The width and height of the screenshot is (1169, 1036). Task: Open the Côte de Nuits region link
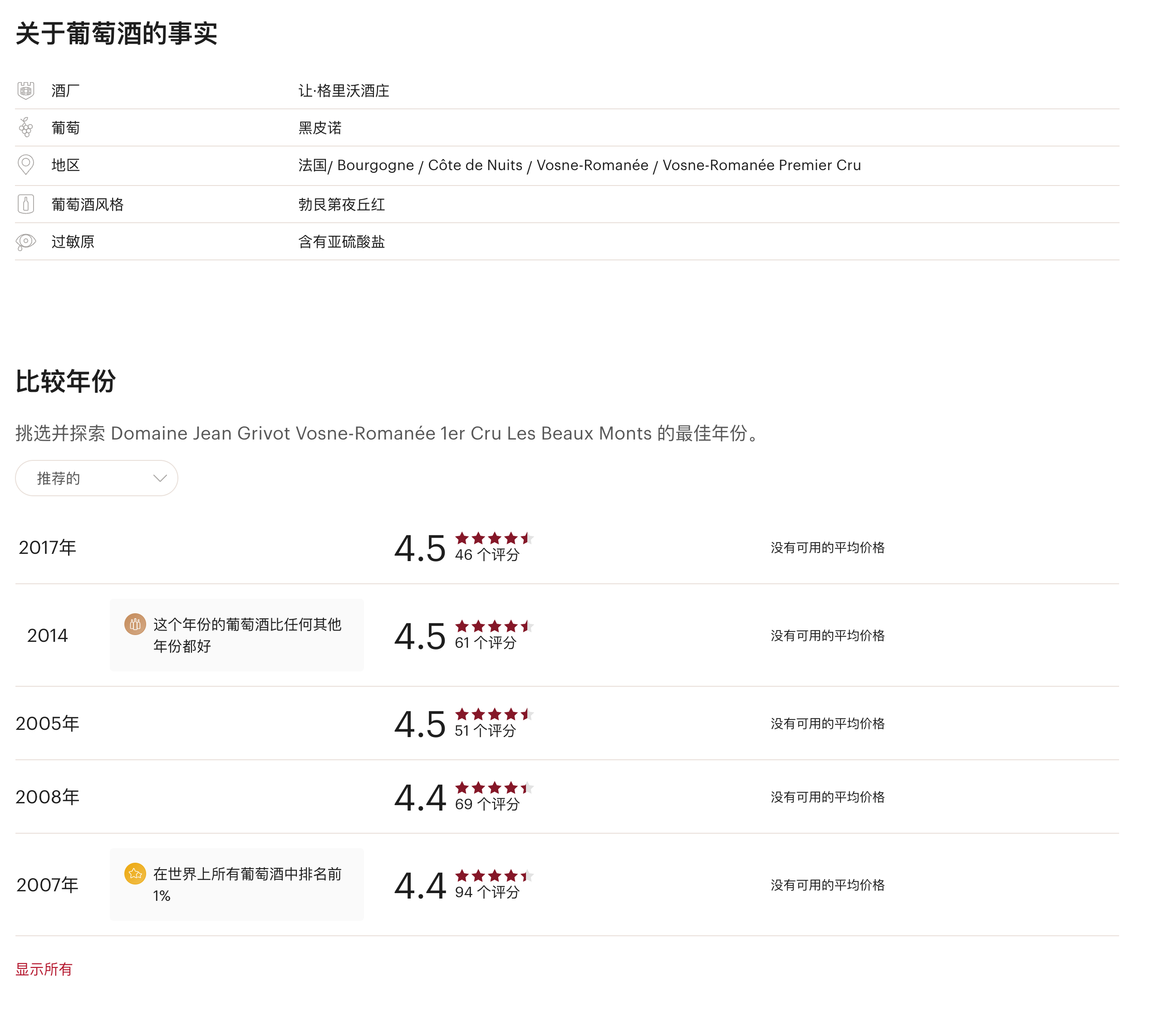pos(475,165)
